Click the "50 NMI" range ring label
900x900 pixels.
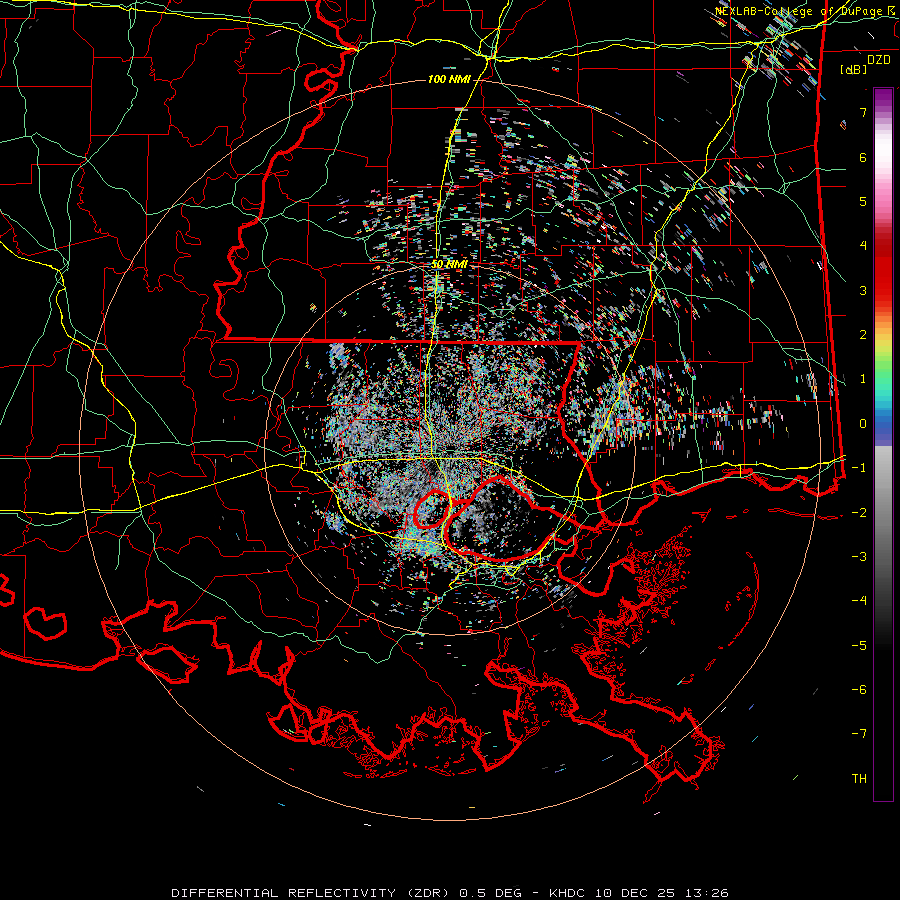(449, 264)
